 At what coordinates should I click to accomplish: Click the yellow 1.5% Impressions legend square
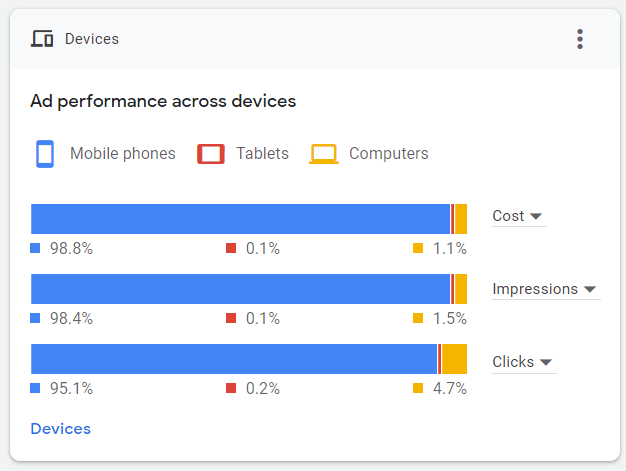pos(418,318)
